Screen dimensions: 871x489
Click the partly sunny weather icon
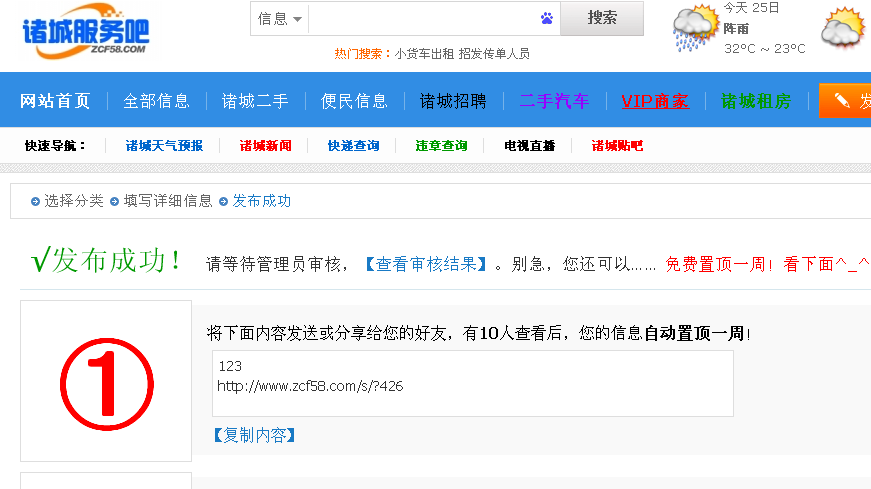[842, 28]
